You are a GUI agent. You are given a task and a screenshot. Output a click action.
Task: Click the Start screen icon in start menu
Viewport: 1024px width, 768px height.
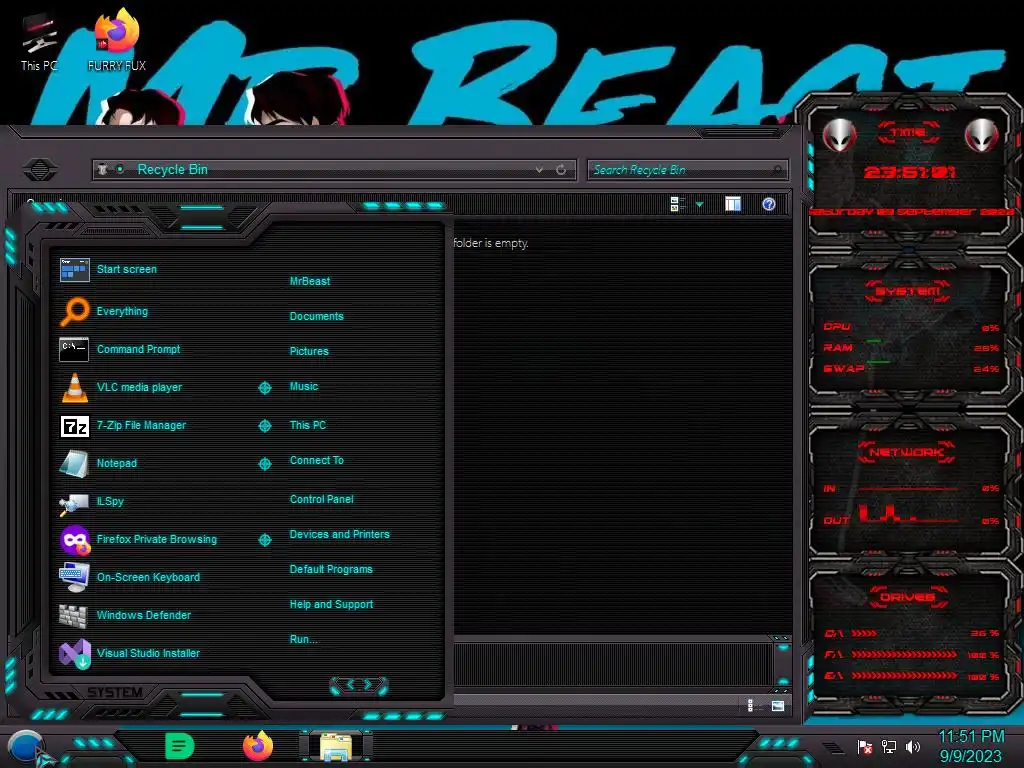pyautogui.click(x=74, y=269)
